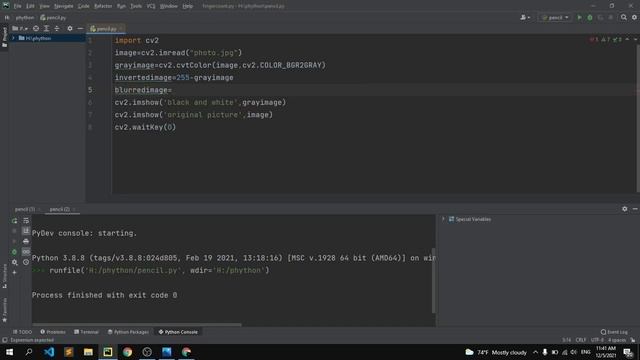Toggle scroll to end in console

pos(26,231)
